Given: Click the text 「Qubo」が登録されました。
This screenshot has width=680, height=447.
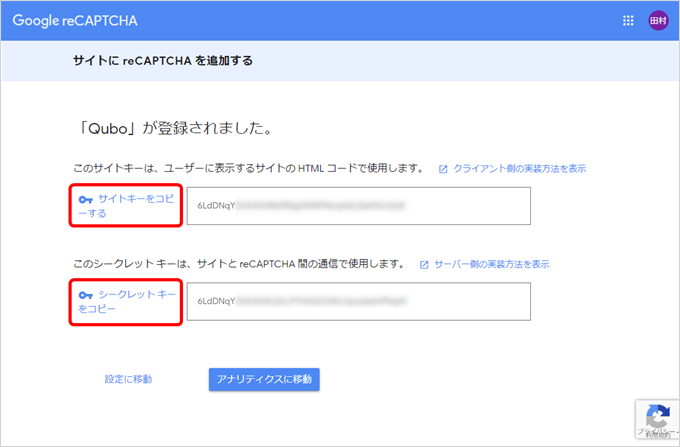Looking at the screenshot, I should 174,128.
